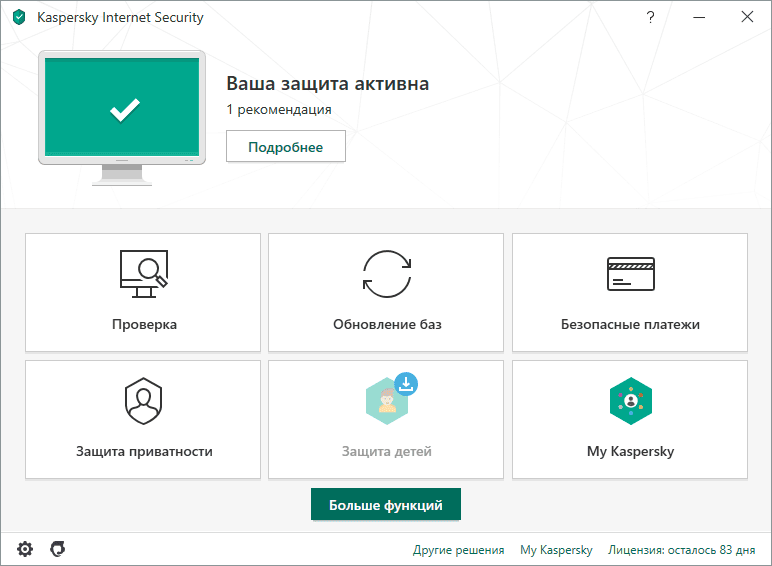Screen dimensions: 772x566
Task: Click the green monitor protection status image
Action: [x=122, y=118]
